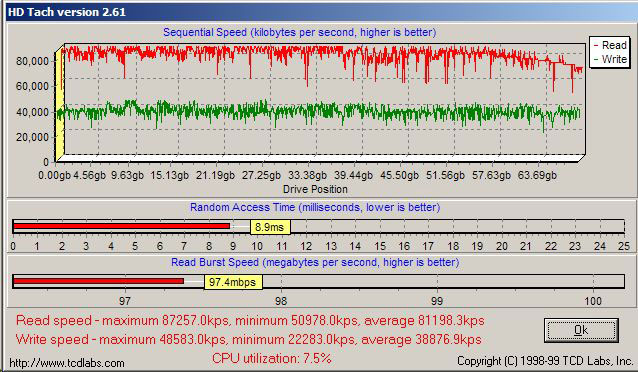Click the Write legend entry
The height and width of the screenshot is (372, 638).
[x=610, y=59]
